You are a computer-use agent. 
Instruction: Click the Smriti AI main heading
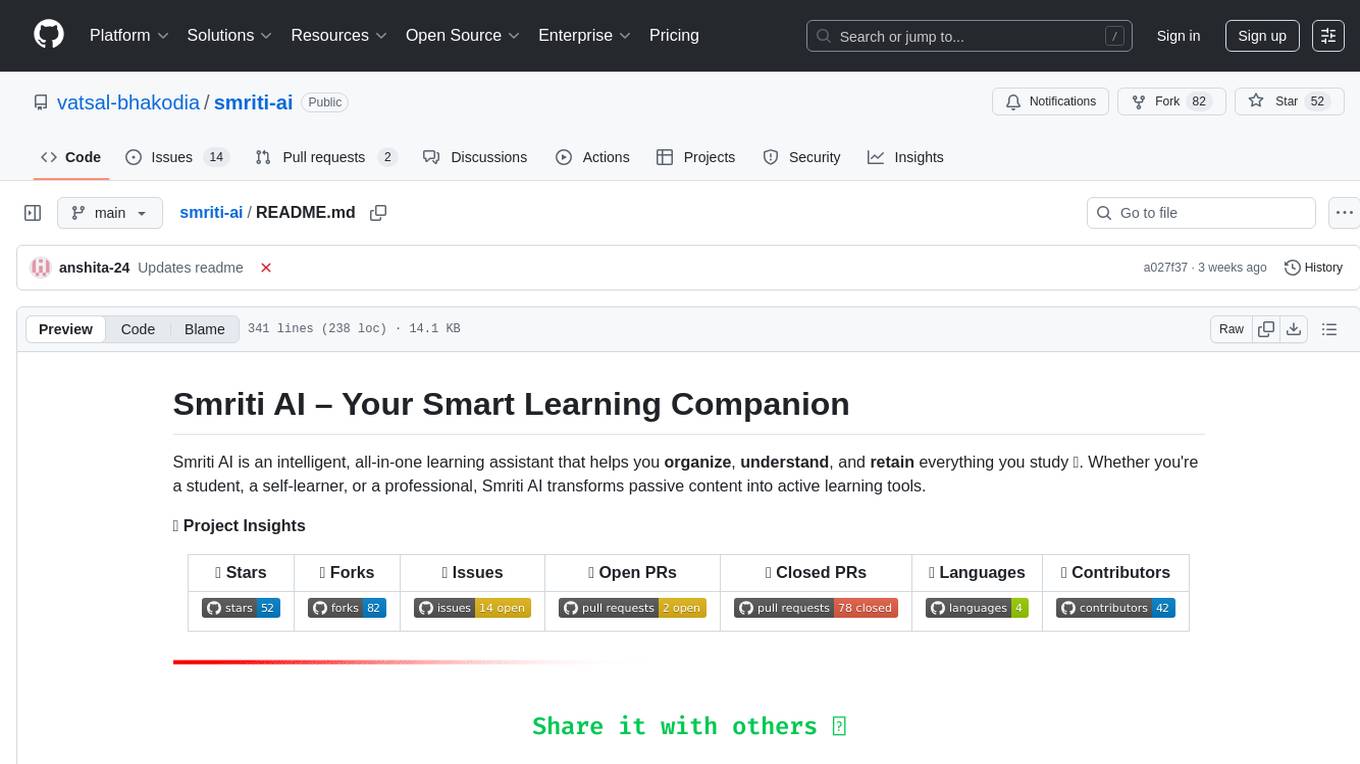click(511, 404)
